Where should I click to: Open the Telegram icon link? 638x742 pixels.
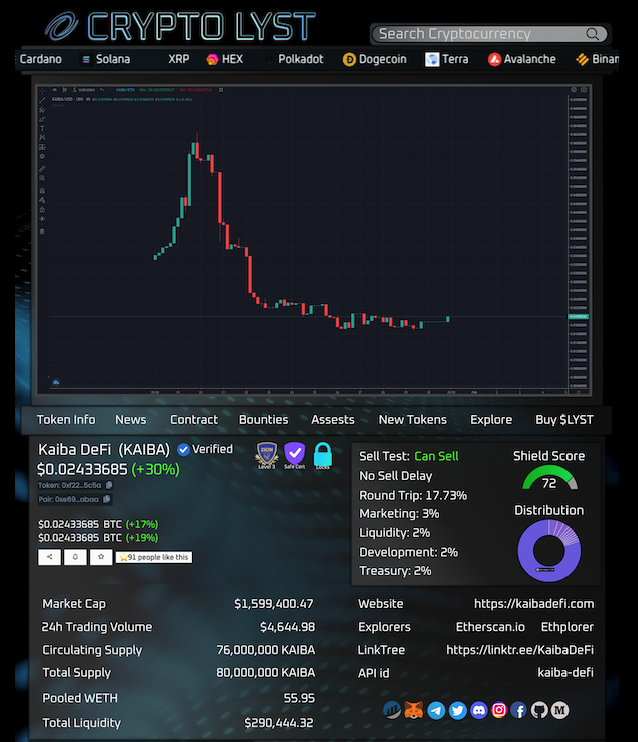(x=436, y=710)
